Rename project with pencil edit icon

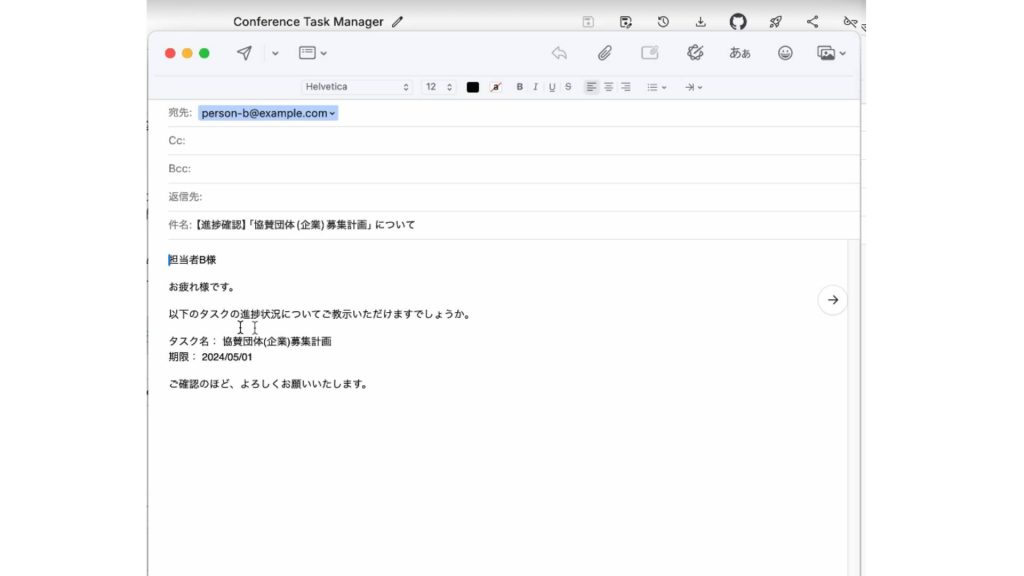coord(398,21)
